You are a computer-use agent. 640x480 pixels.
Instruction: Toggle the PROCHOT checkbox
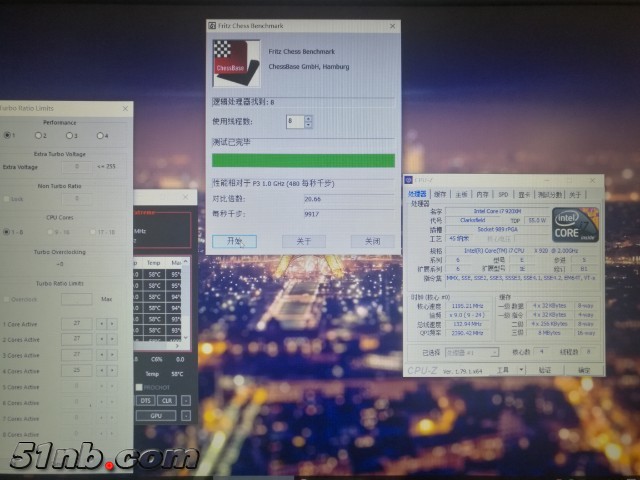[x=139, y=386]
